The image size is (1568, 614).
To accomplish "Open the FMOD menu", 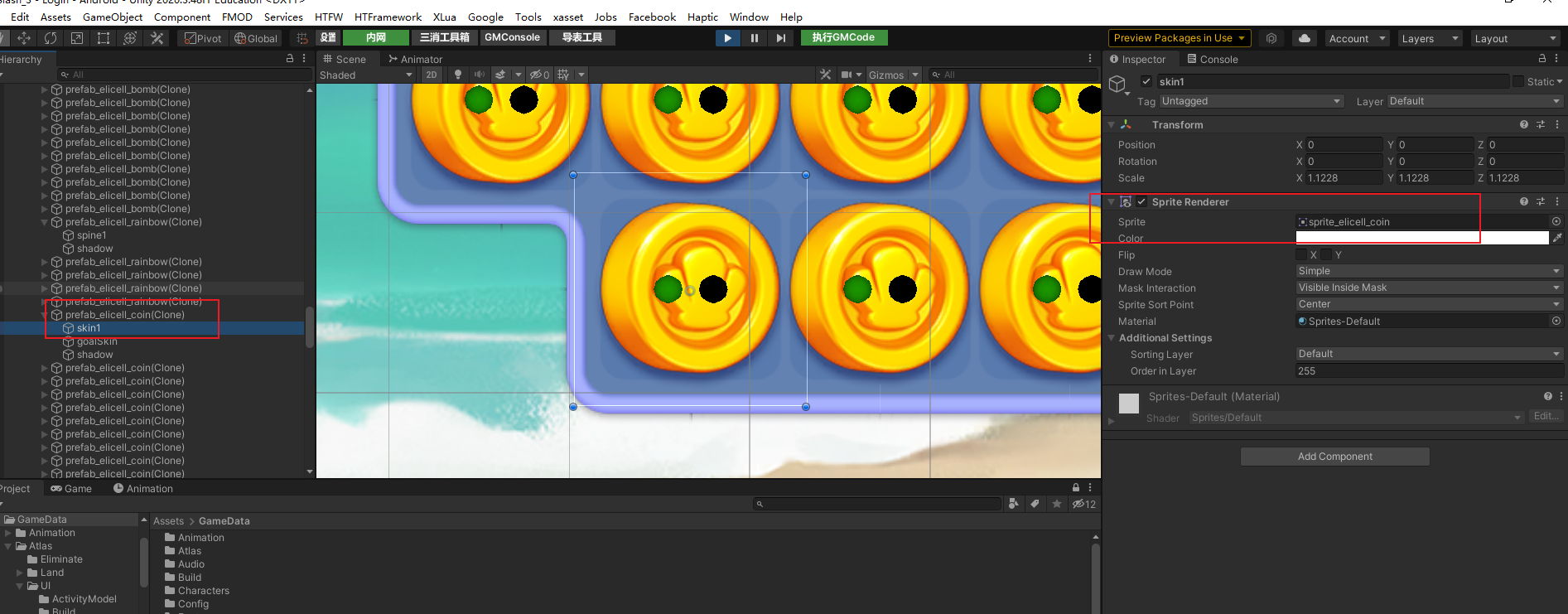I will [x=237, y=17].
